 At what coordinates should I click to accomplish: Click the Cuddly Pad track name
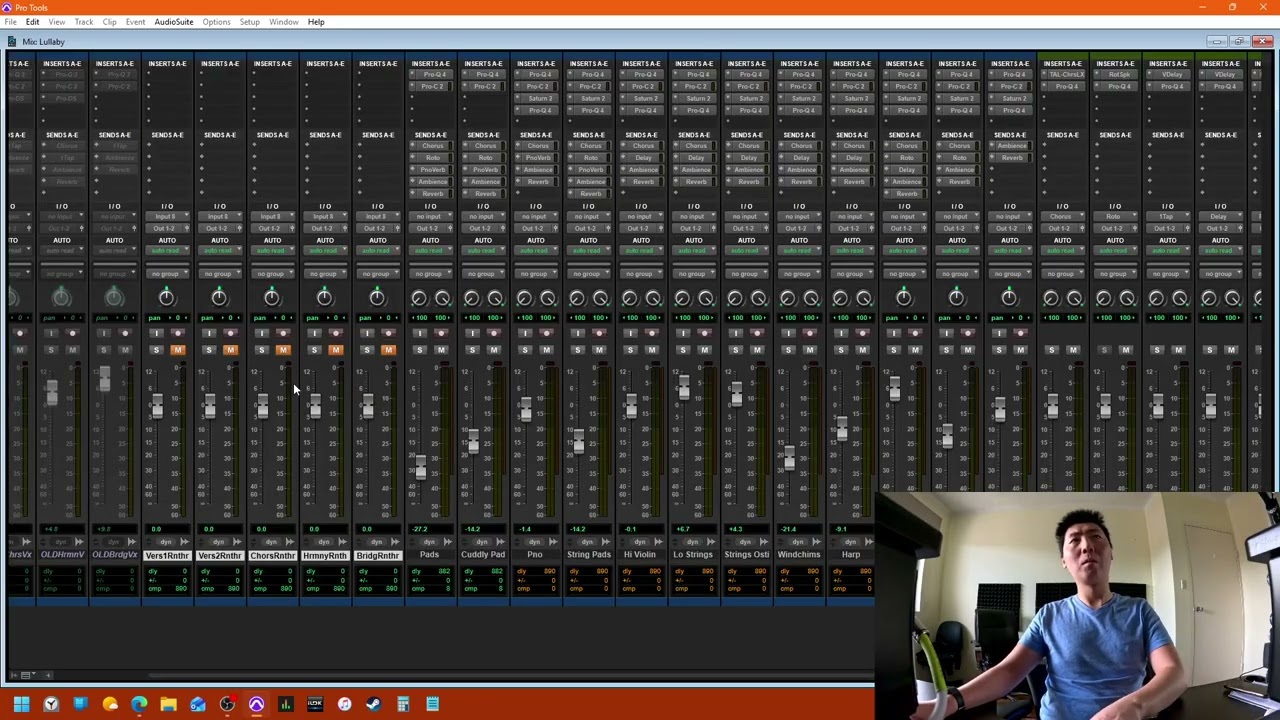point(483,555)
